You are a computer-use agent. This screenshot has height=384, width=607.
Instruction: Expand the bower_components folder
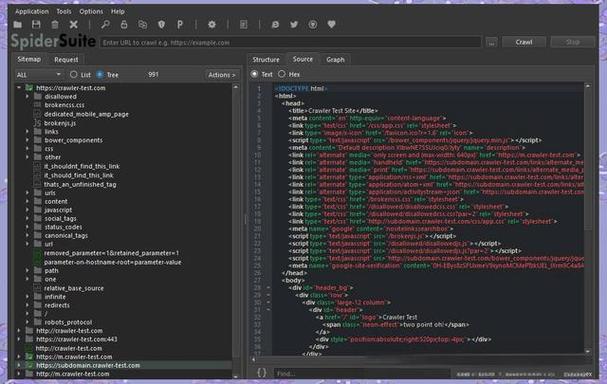click(27, 140)
